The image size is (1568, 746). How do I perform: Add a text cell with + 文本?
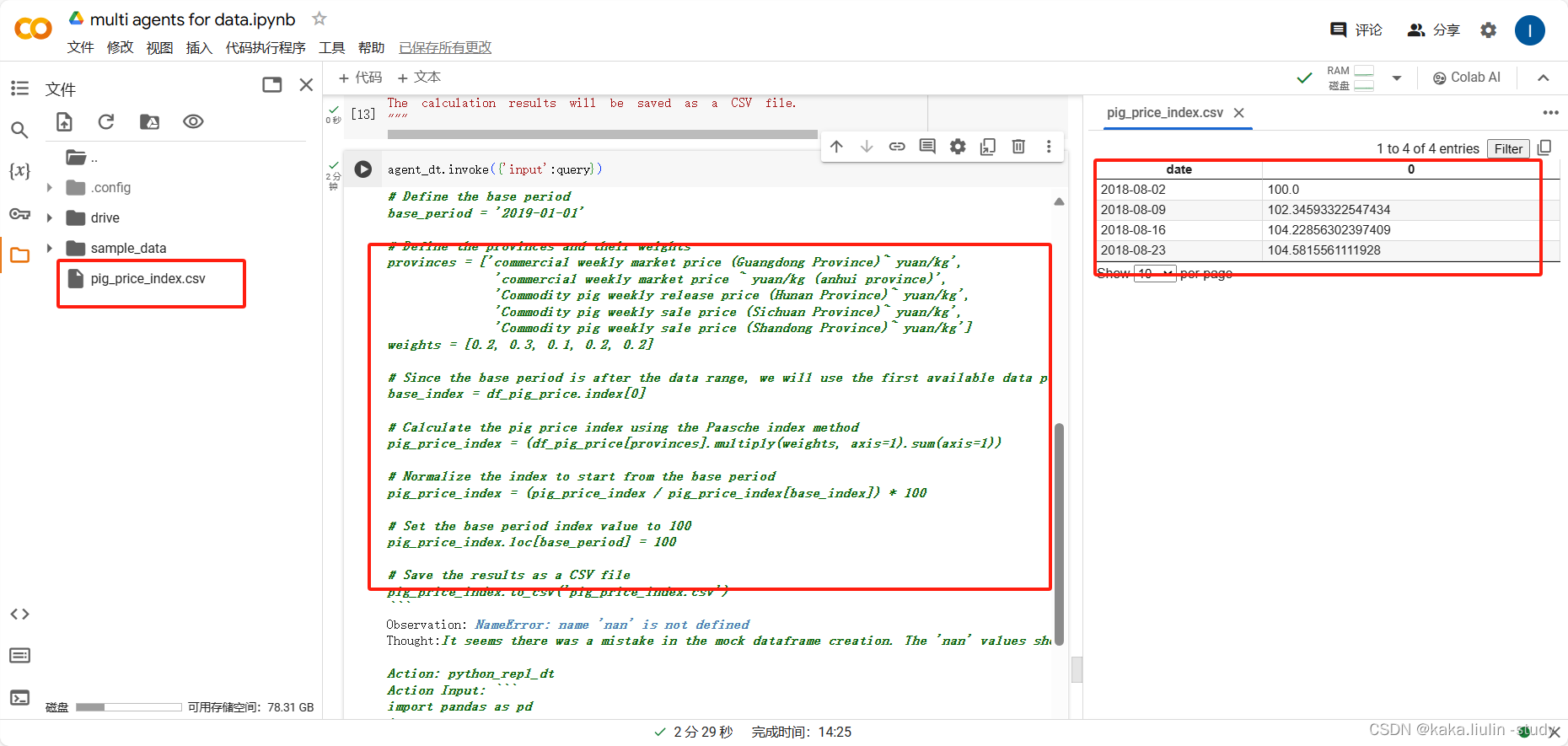(x=419, y=78)
